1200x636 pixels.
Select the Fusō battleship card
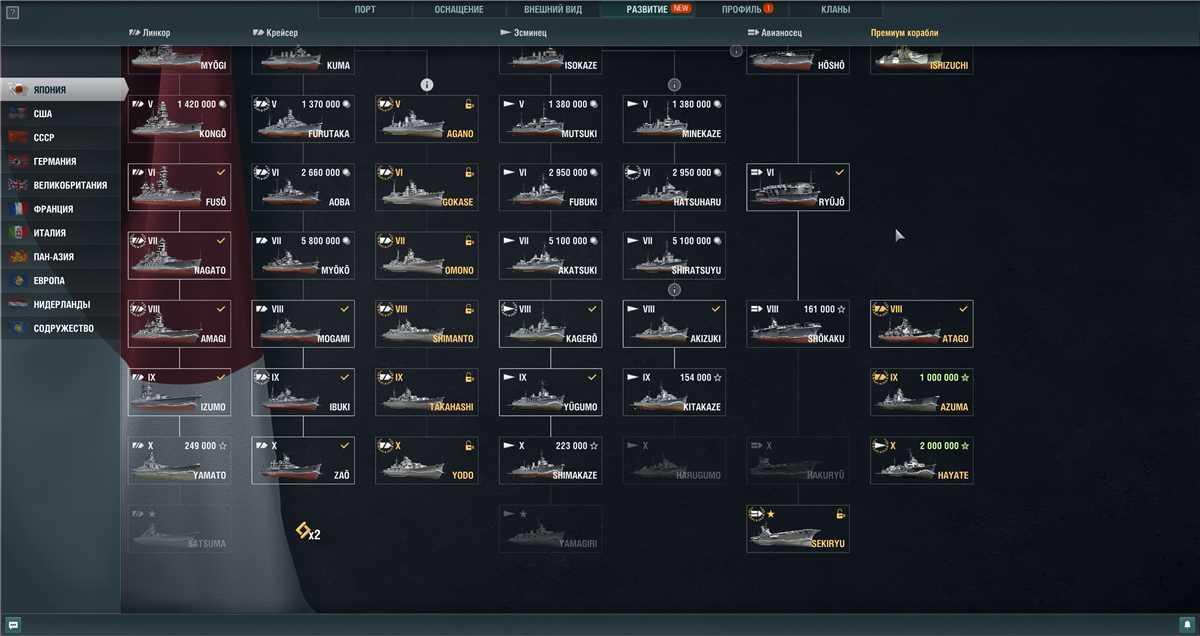pyautogui.click(x=179, y=187)
